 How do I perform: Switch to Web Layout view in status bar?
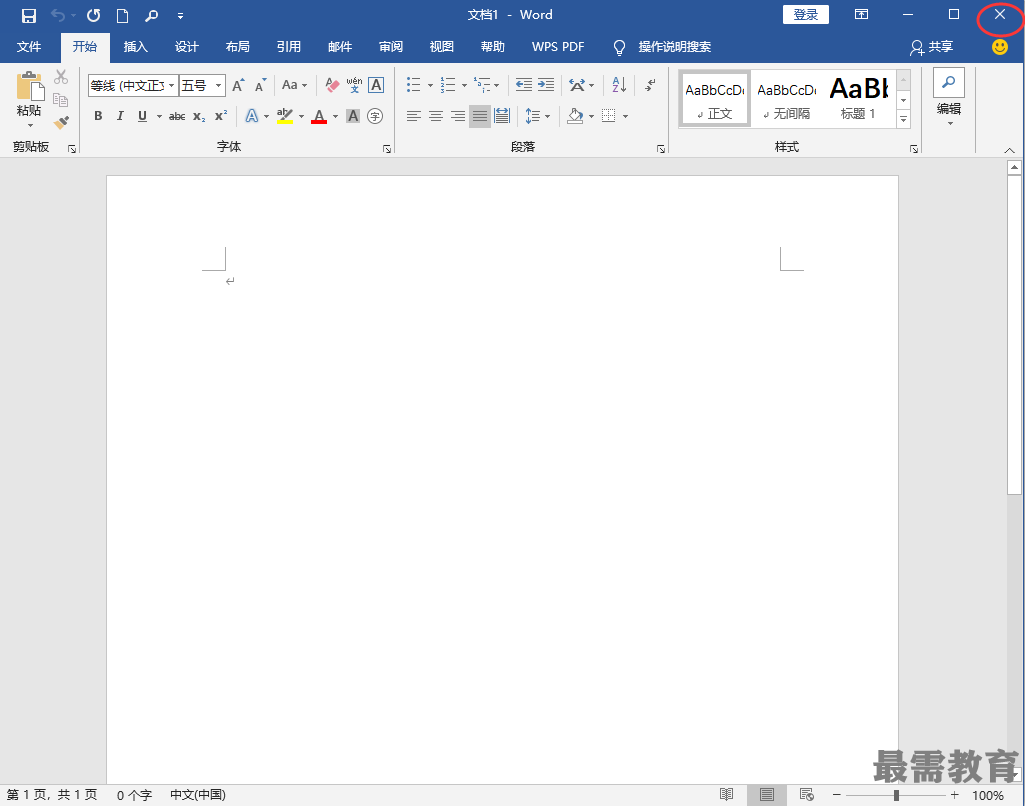(807, 794)
